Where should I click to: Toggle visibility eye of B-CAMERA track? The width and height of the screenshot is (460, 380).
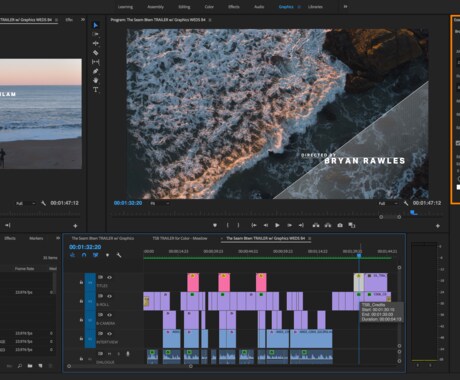(109, 315)
